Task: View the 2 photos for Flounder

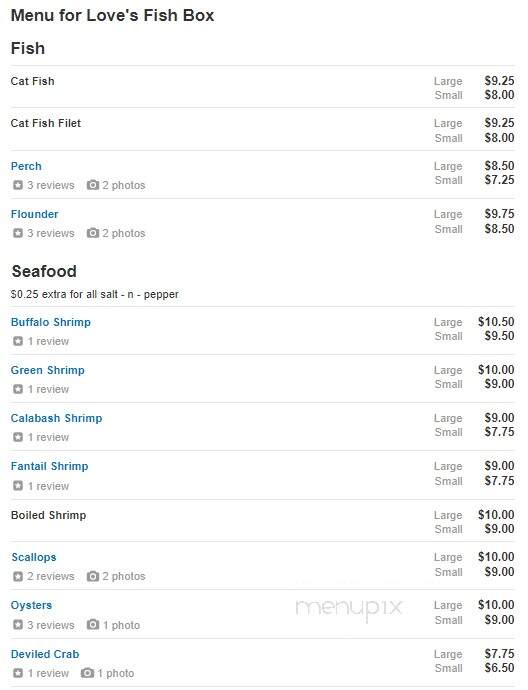Action: pos(124,233)
